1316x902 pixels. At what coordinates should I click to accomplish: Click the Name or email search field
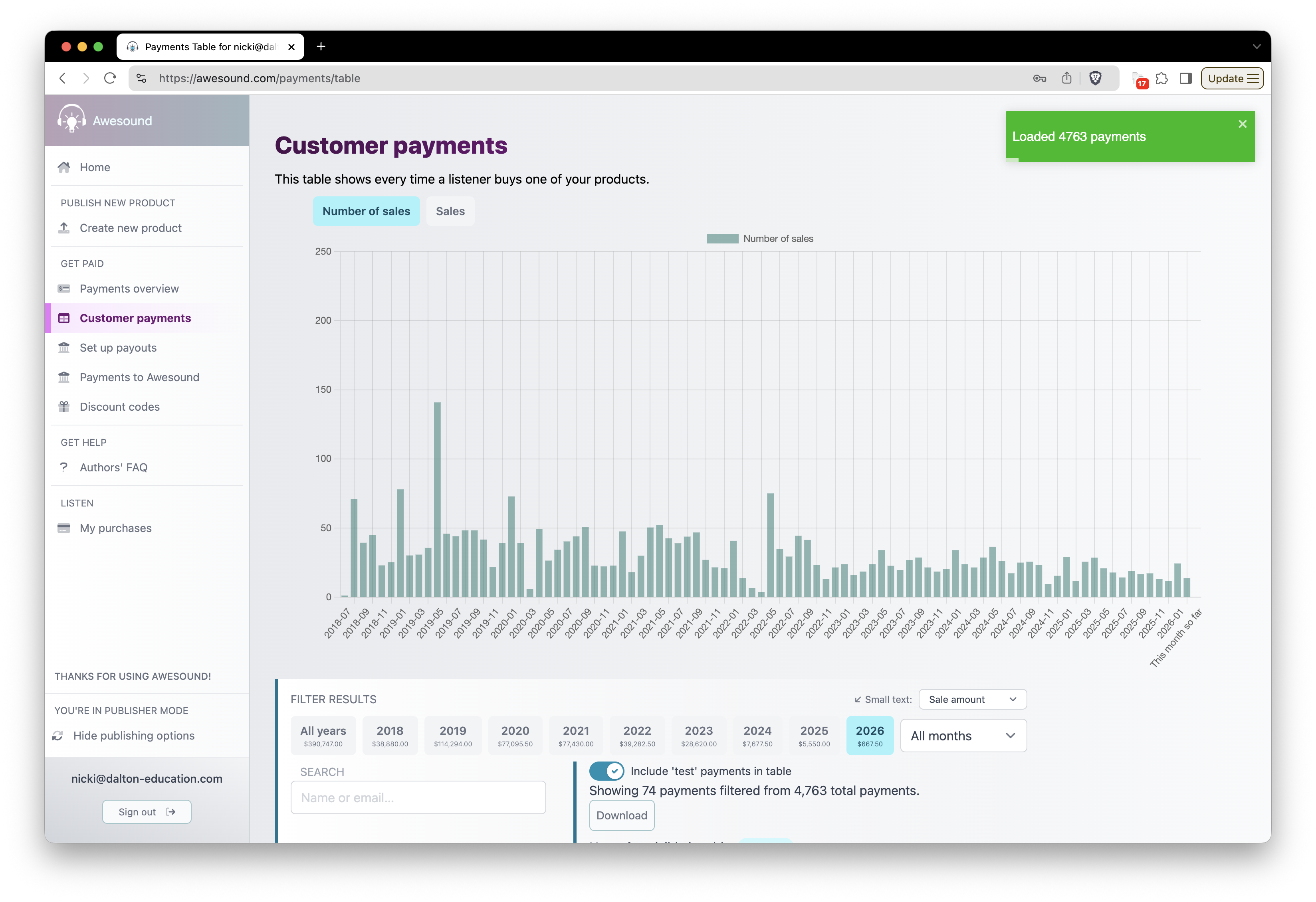pyautogui.click(x=418, y=797)
